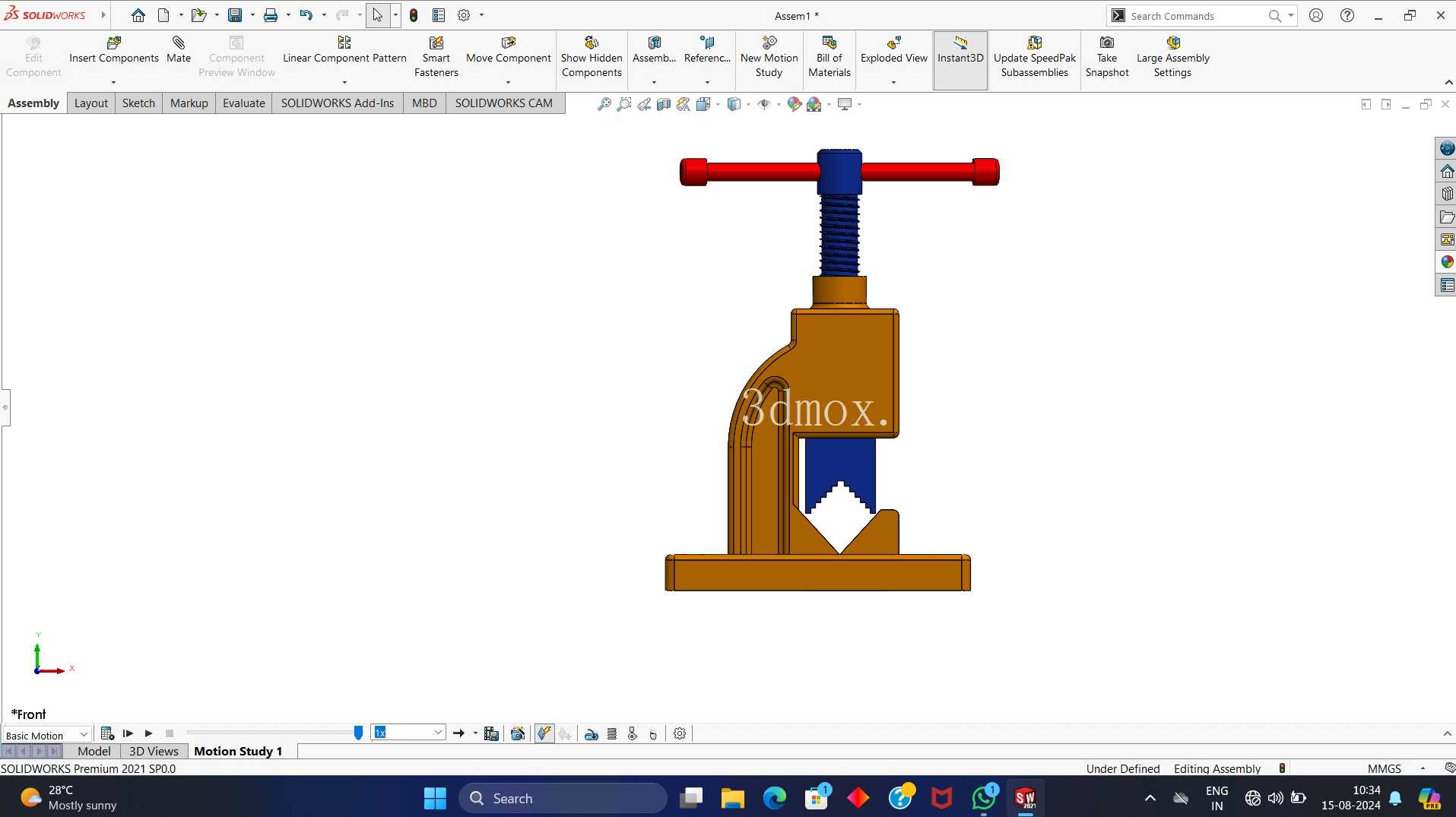Viewport: 1456px width, 817px height.
Task: Switch to the Layout tab
Action: click(91, 103)
